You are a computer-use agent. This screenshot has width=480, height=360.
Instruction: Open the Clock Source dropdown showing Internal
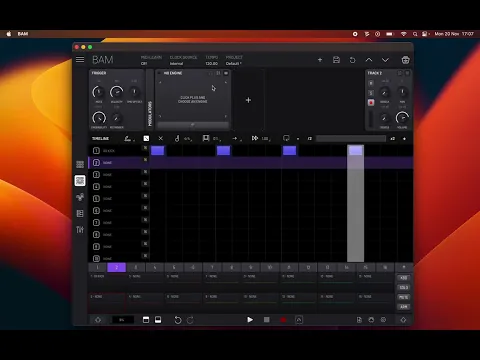(183, 60)
